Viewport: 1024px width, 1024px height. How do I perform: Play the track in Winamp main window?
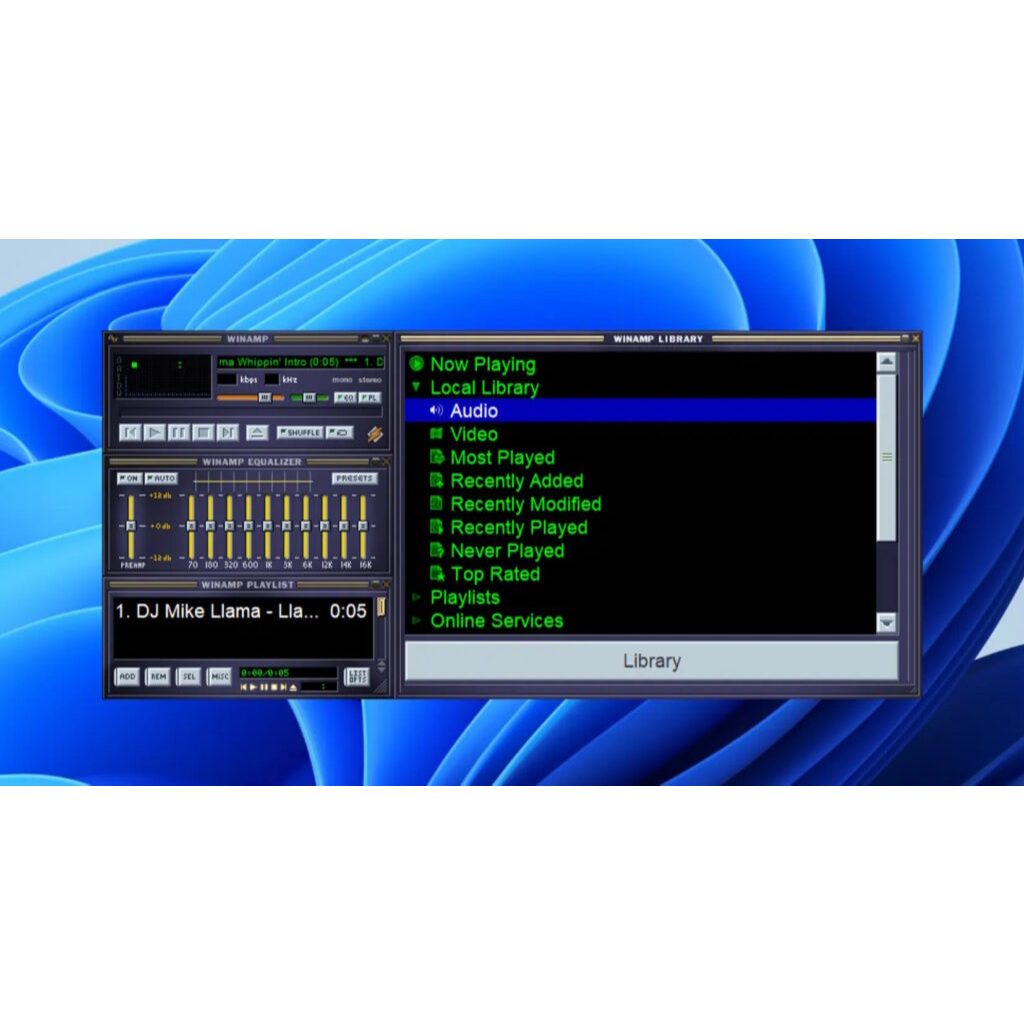[x=155, y=432]
